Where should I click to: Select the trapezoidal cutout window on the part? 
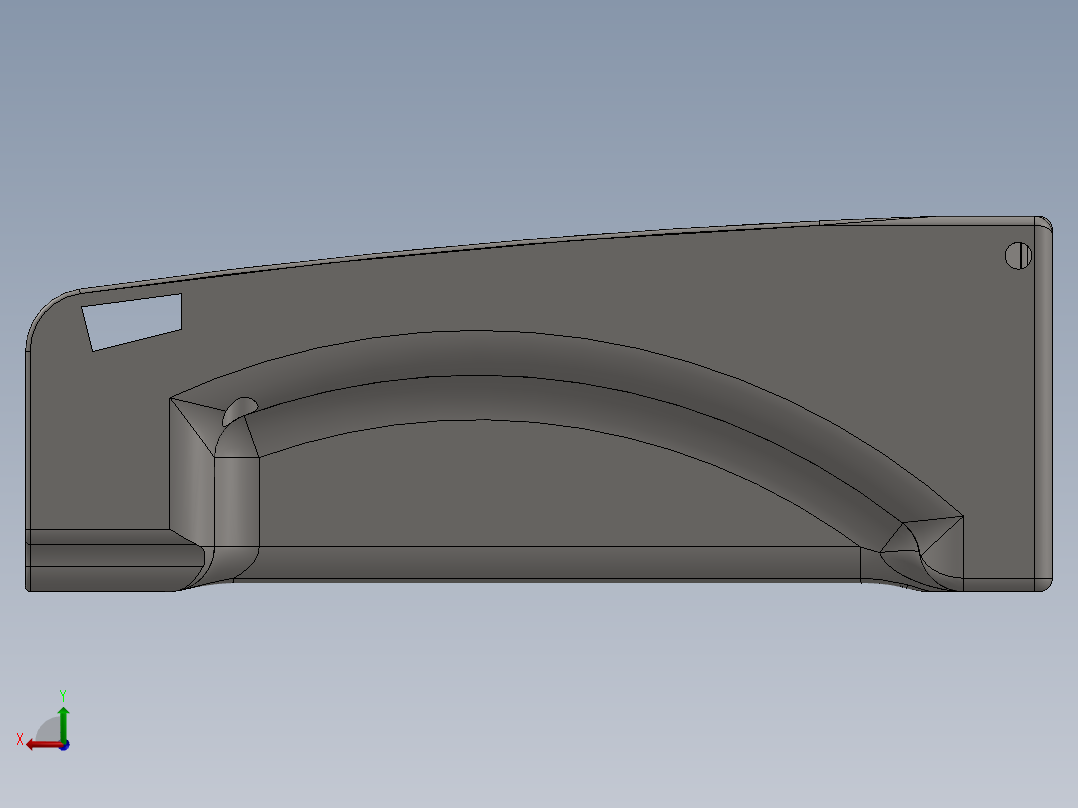[134, 322]
